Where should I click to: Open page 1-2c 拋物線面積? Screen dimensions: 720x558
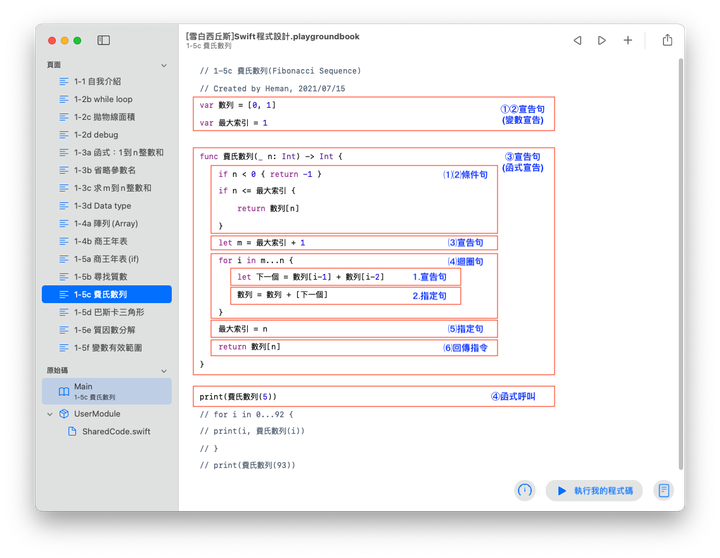(107, 117)
